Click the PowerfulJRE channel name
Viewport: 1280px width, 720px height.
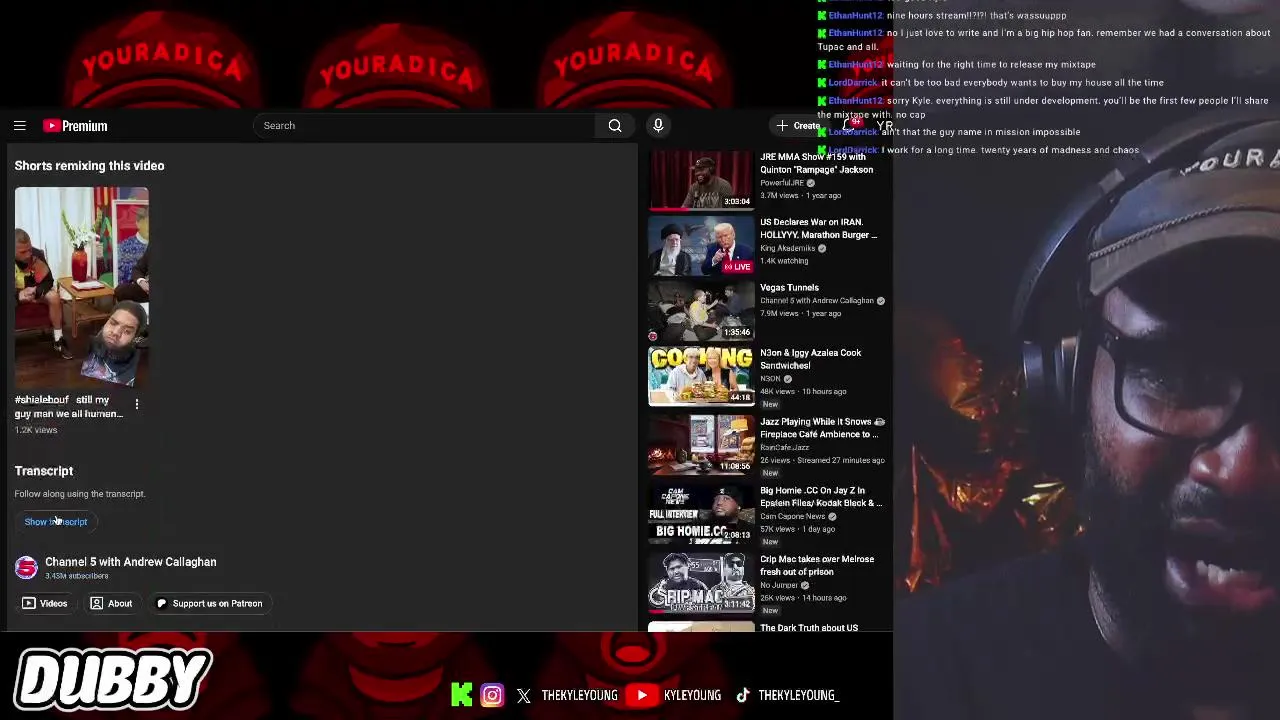pyautogui.click(x=782, y=183)
